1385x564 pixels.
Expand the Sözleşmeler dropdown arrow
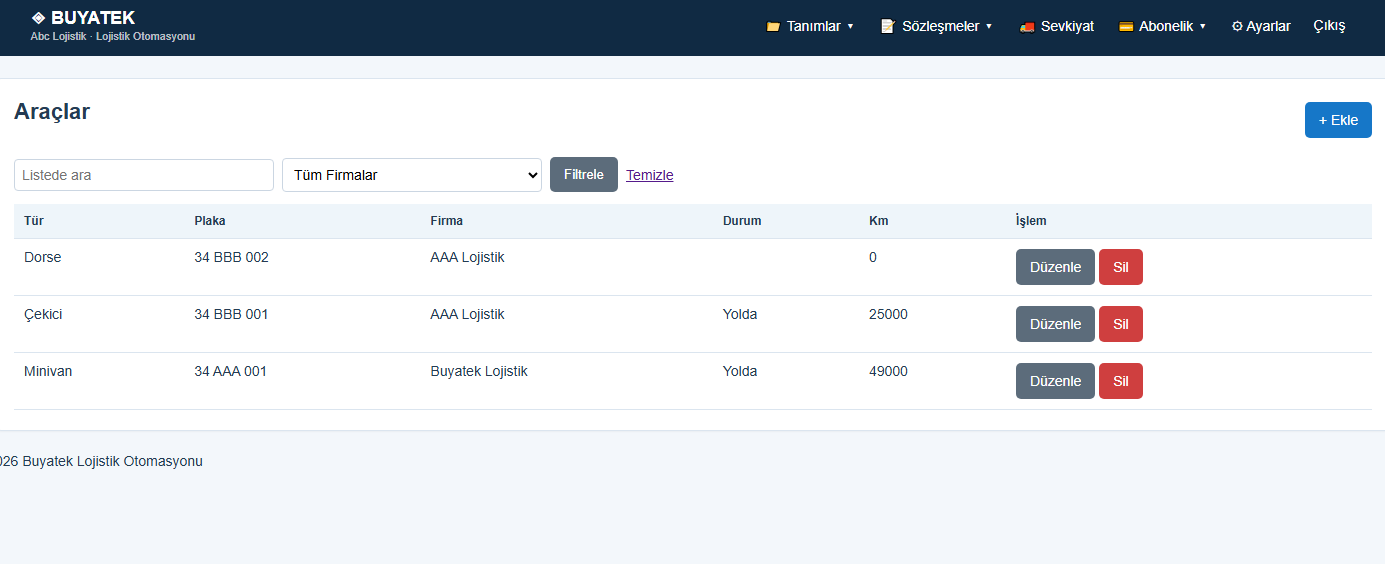(989, 27)
